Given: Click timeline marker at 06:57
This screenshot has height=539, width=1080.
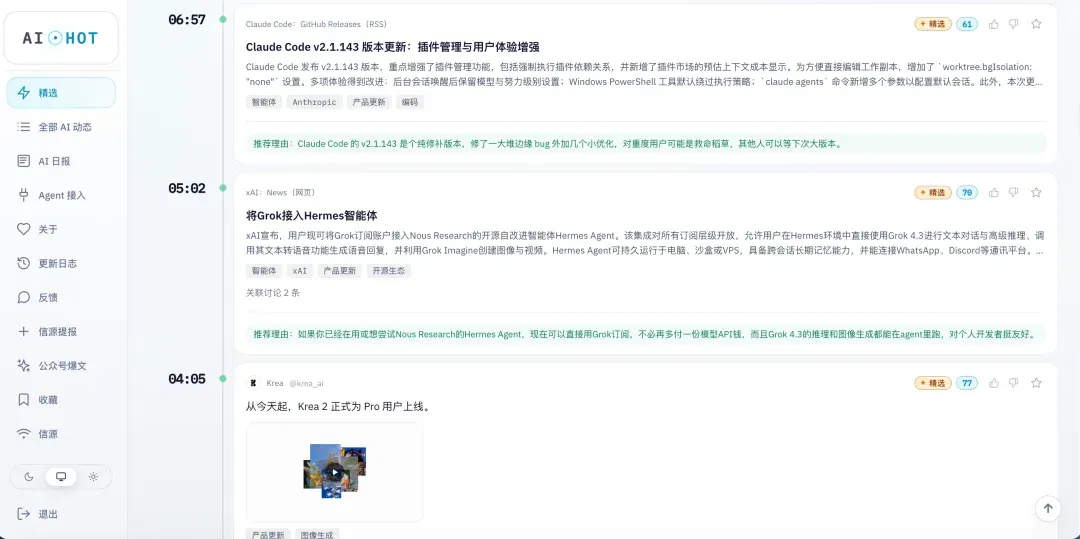Looking at the screenshot, I should (x=222, y=19).
